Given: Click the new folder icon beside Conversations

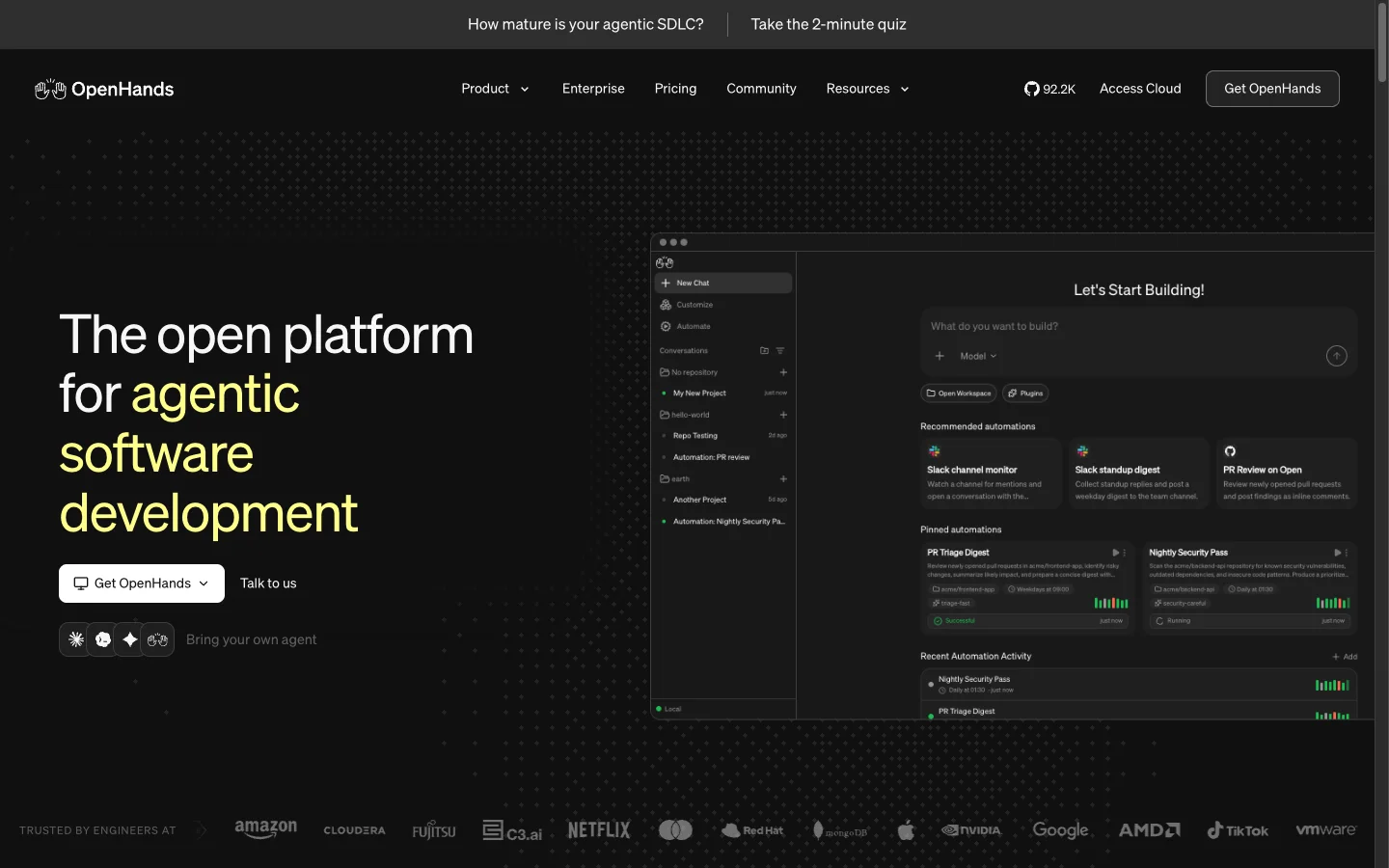Looking at the screenshot, I should (x=764, y=350).
